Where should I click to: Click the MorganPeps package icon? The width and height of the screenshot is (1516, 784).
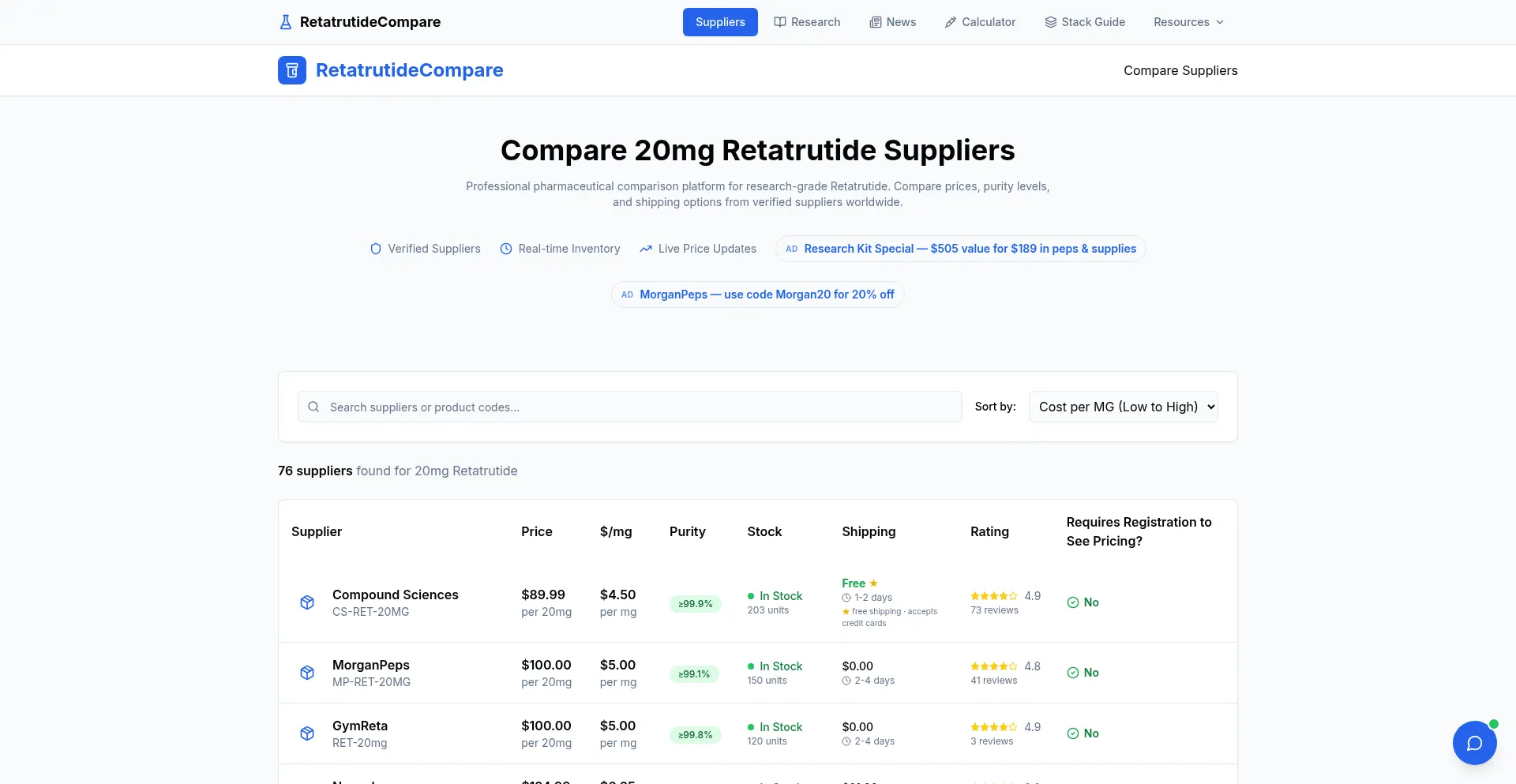307,673
